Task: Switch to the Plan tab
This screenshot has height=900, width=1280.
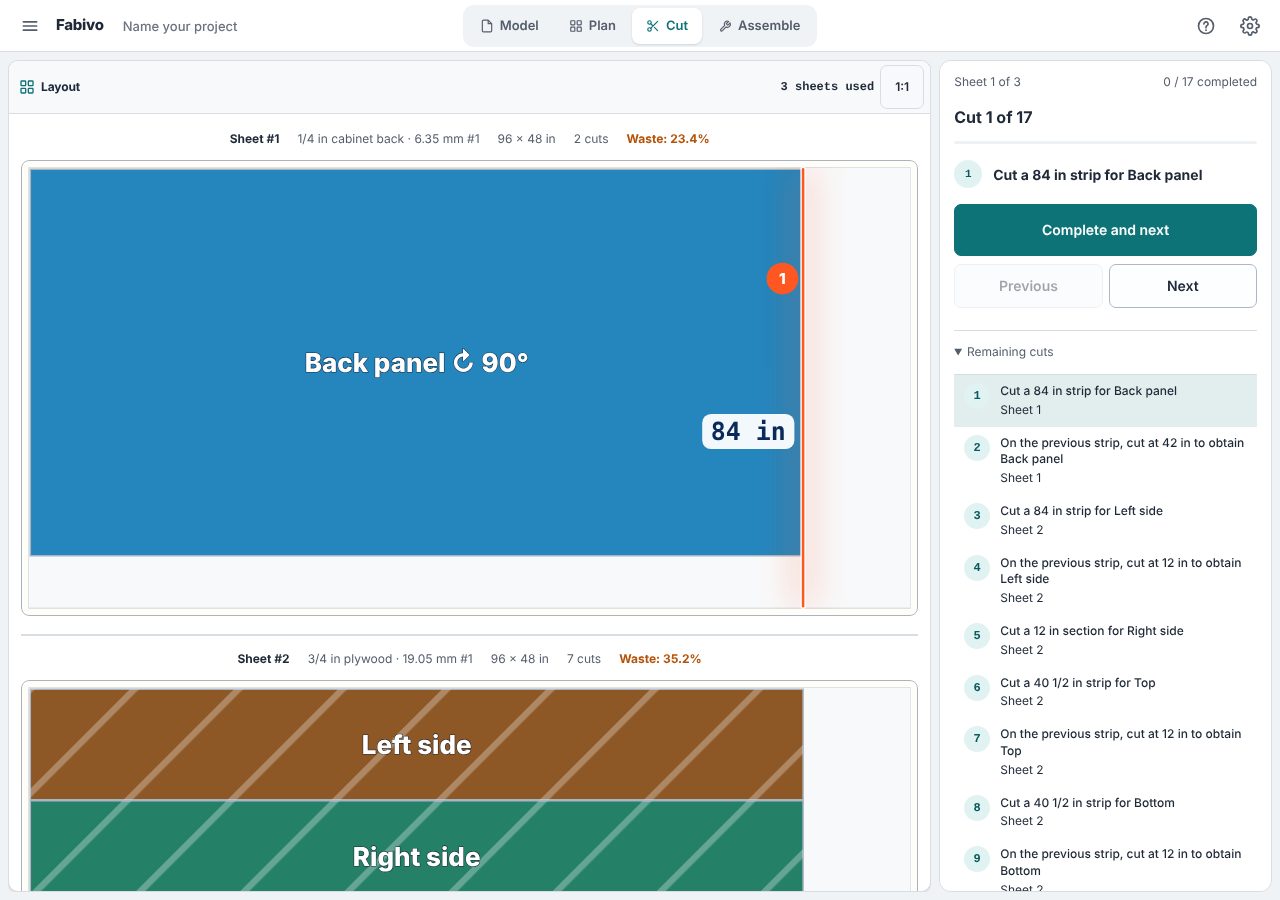Action: (592, 26)
